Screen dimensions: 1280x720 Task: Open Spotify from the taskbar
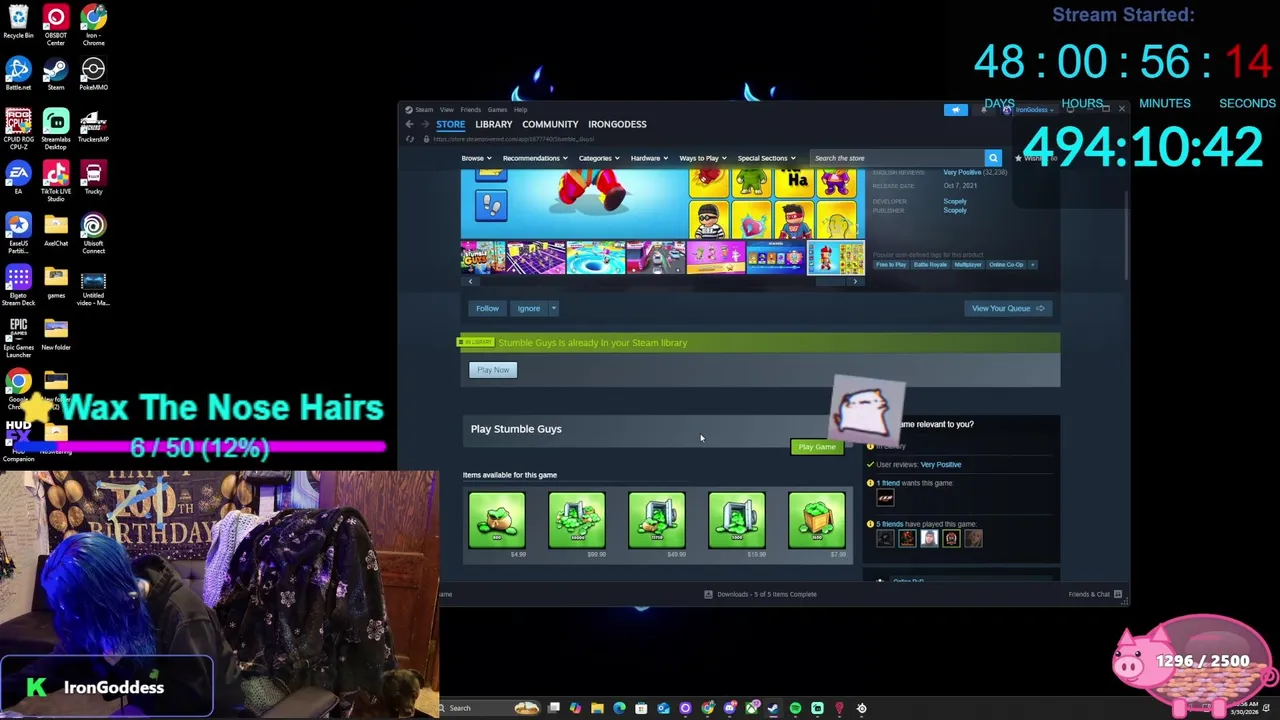click(795, 708)
